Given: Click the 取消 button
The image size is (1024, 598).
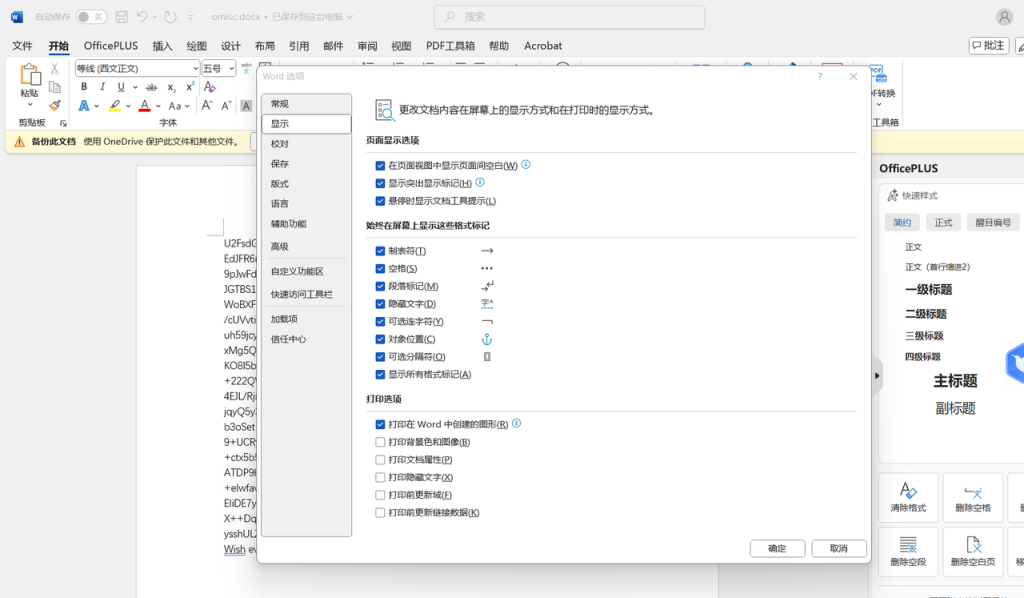Looking at the screenshot, I should pos(838,548).
